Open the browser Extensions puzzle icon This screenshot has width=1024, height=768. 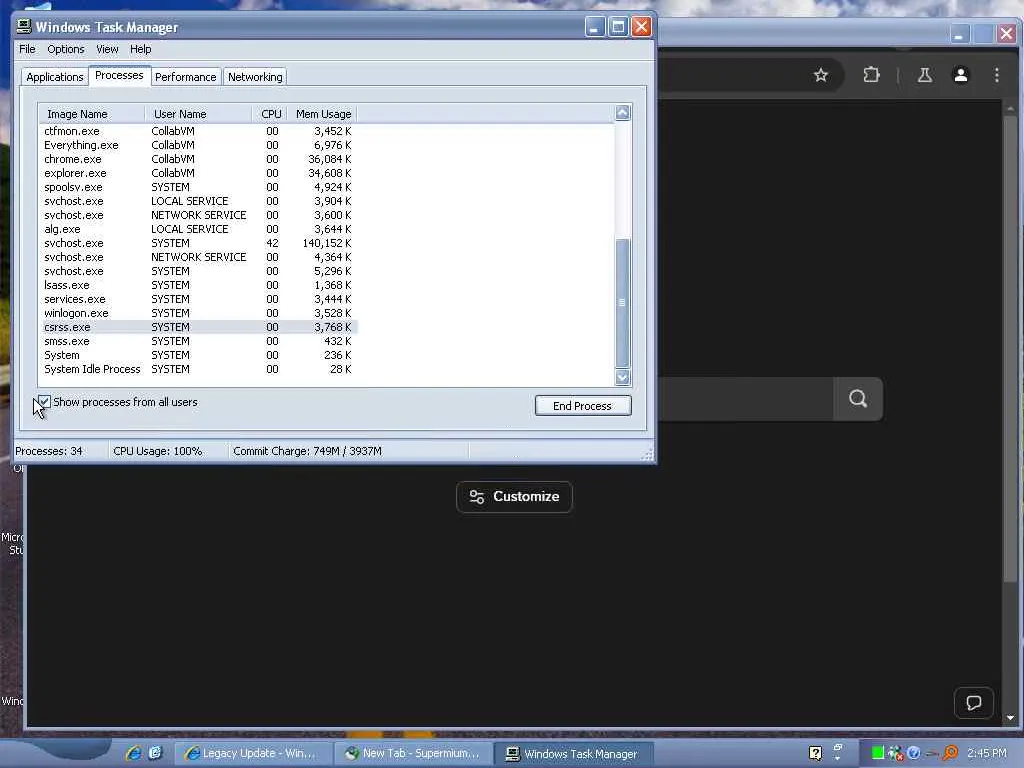tap(871, 75)
